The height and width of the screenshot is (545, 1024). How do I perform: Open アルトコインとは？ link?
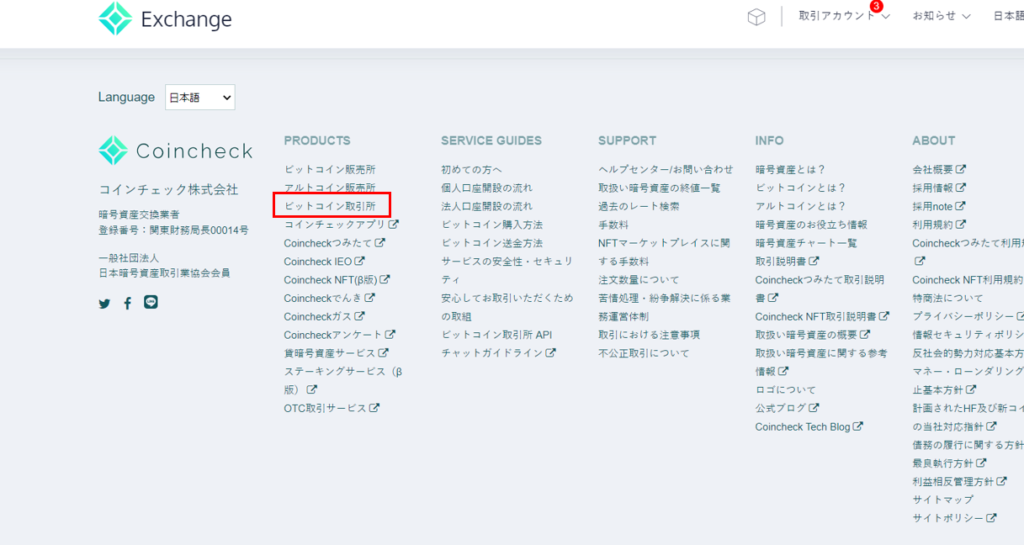[x=801, y=206]
